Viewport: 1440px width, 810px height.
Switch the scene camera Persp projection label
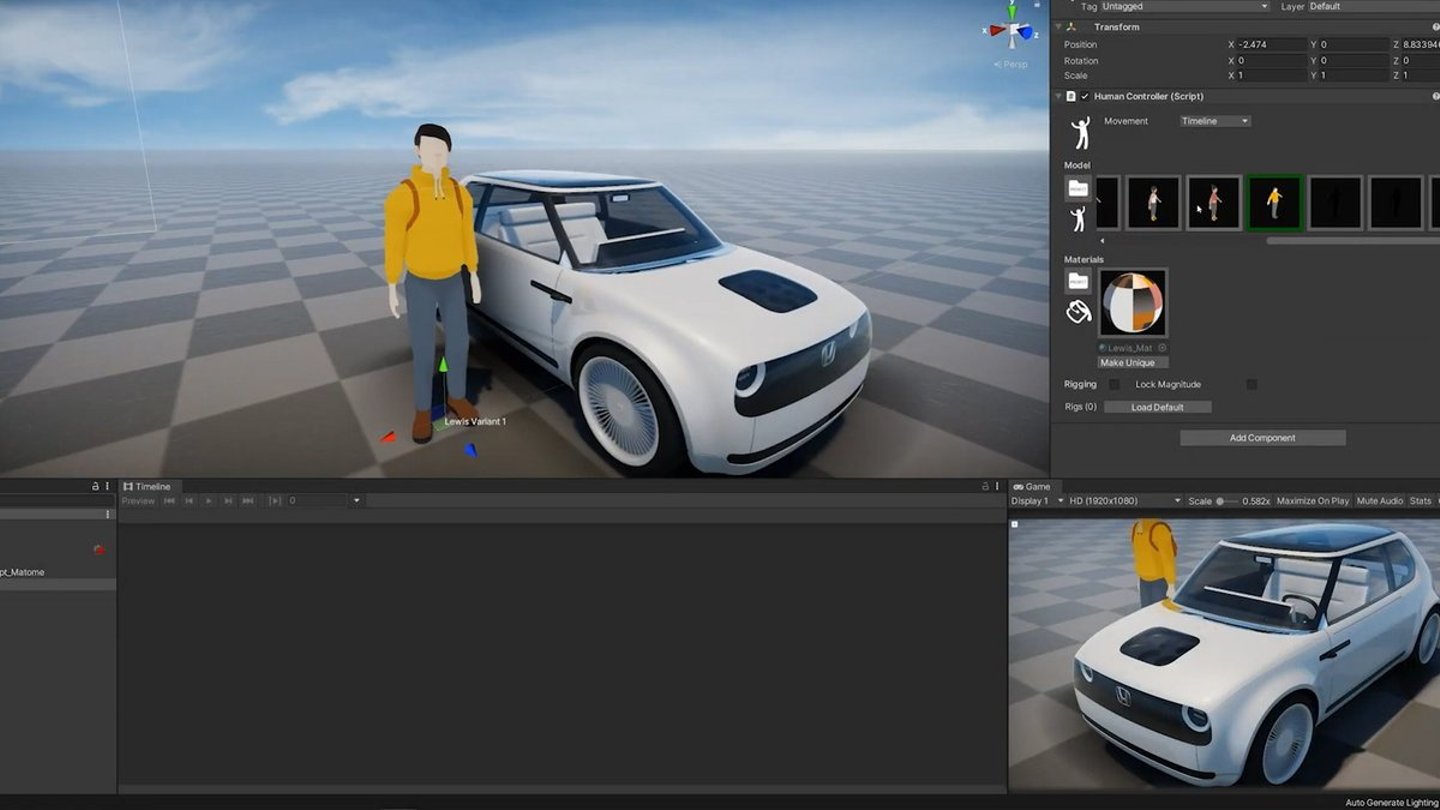click(1011, 64)
